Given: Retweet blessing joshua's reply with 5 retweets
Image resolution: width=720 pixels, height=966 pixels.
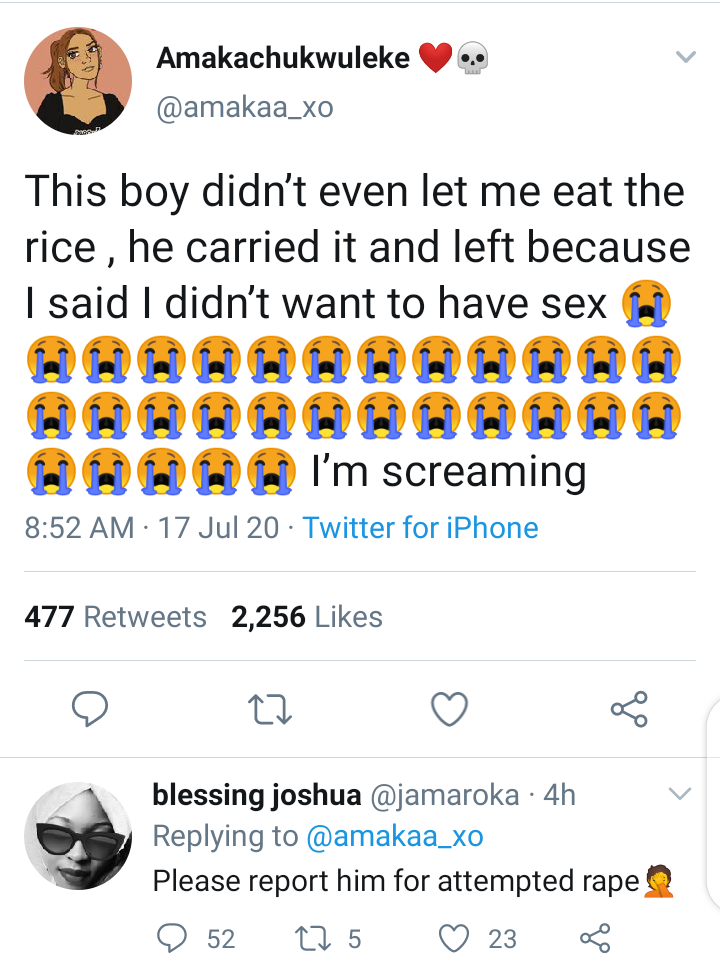Looking at the screenshot, I should (x=328, y=938).
